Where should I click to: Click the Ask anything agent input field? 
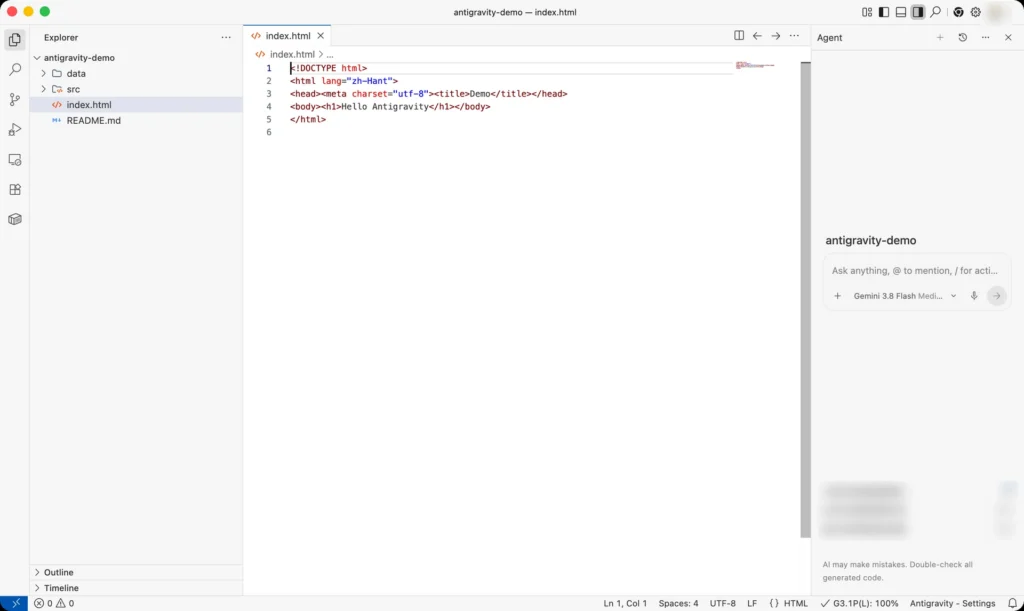tap(914, 270)
